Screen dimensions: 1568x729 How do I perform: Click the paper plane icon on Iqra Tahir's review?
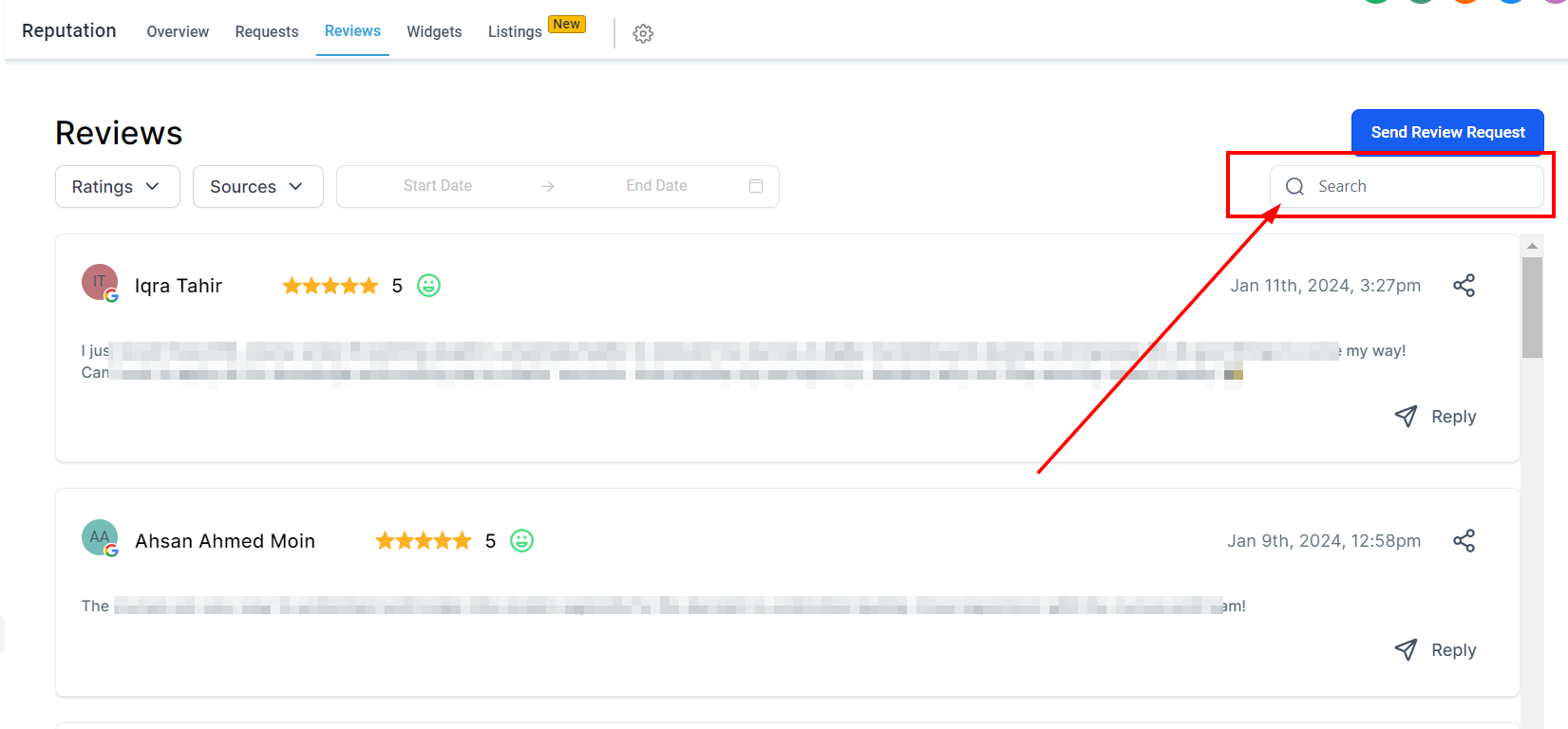pos(1406,416)
